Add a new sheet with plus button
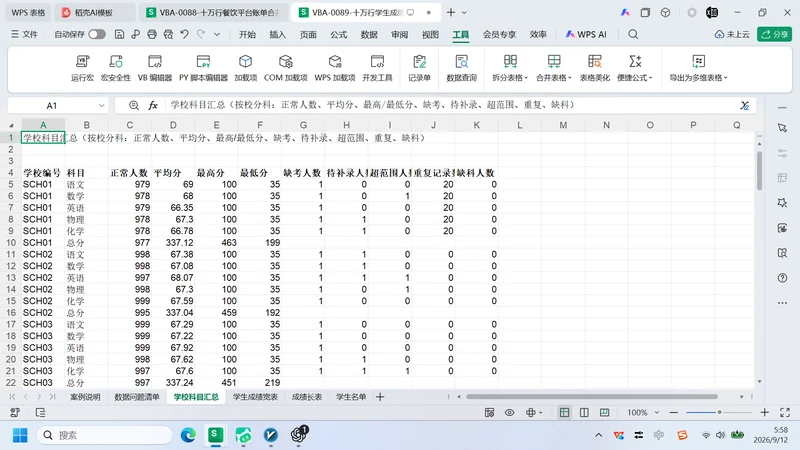The height and width of the screenshot is (450, 800). click(x=380, y=397)
